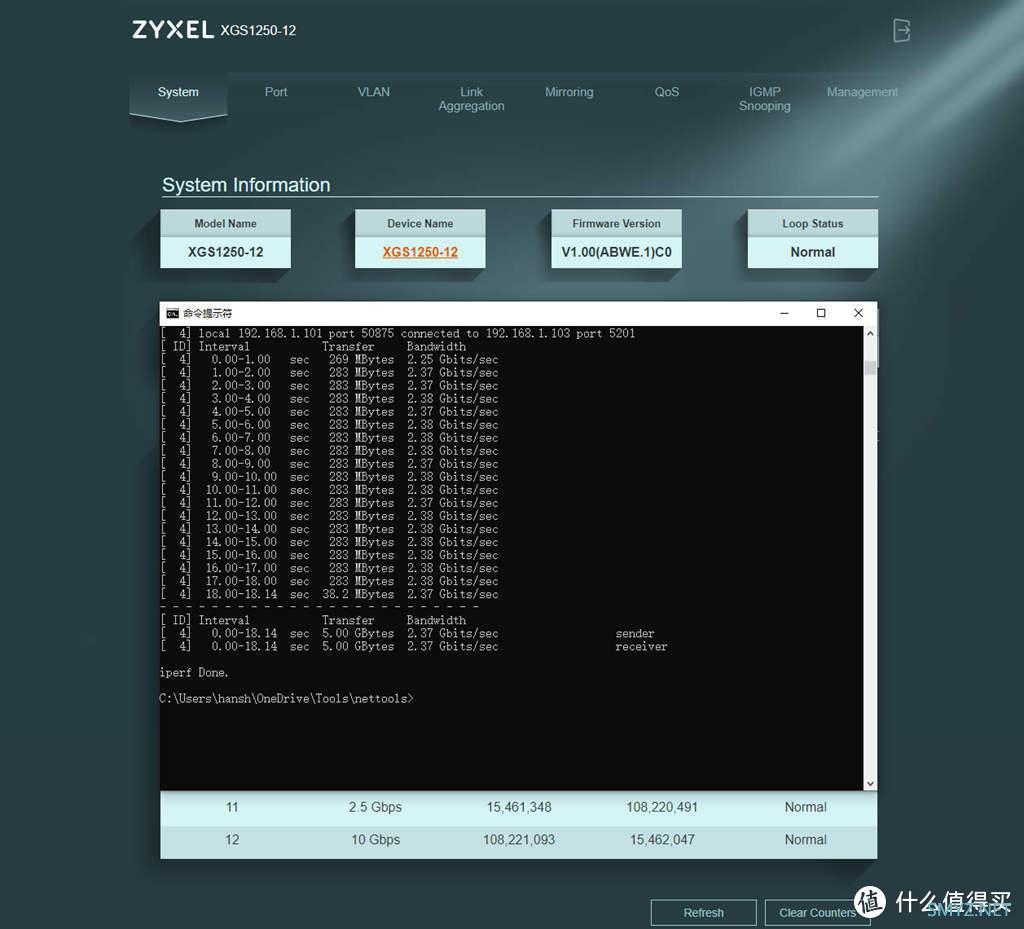Image resolution: width=1024 pixels, height=929 pixels.
Task: Click port 12 counter 108,221,093
Action: click(519, 840)
